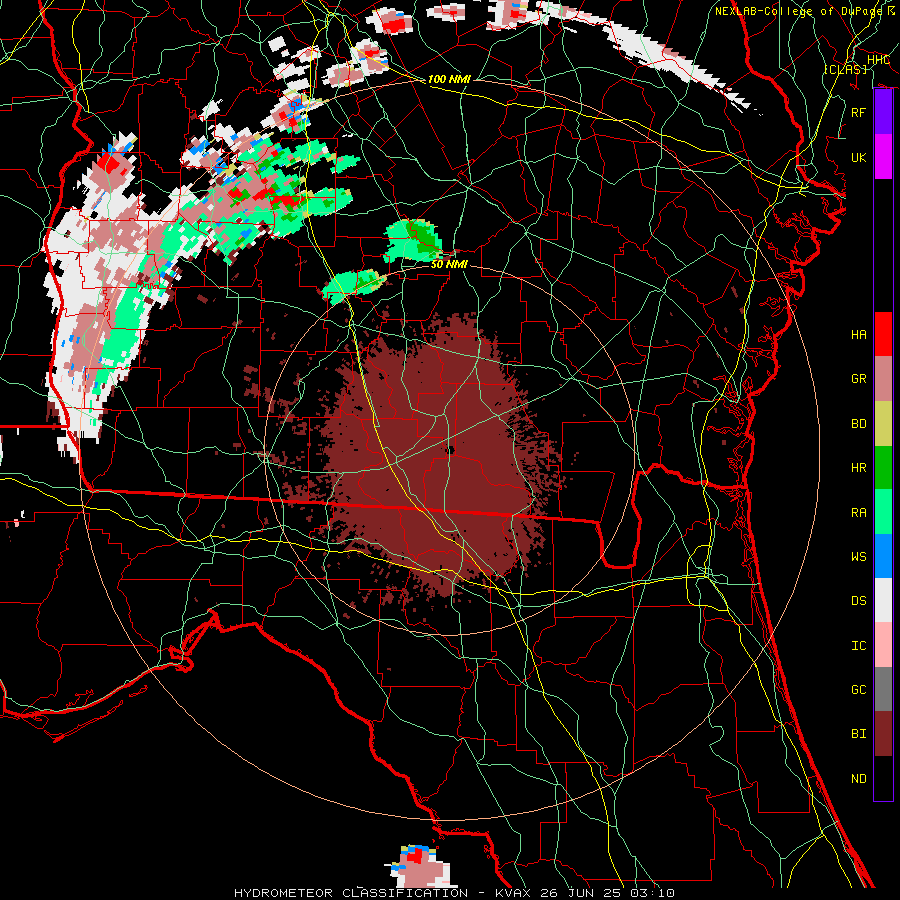The width and height of the screenshot is (900, 900).
Task: Click the "RA" legend label
Action: pos(859,512)
